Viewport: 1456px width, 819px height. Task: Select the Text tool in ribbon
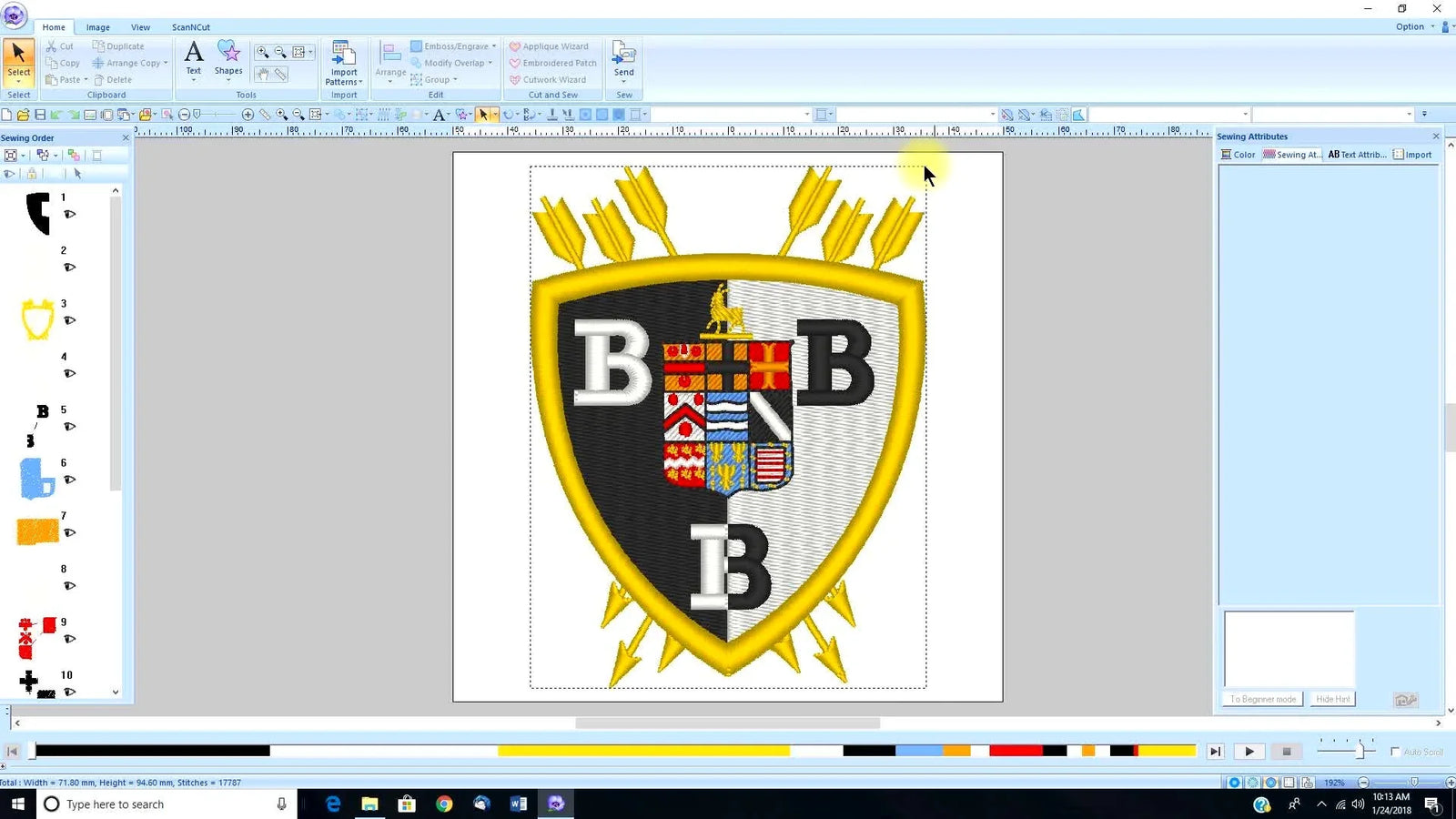pos(193,58)
